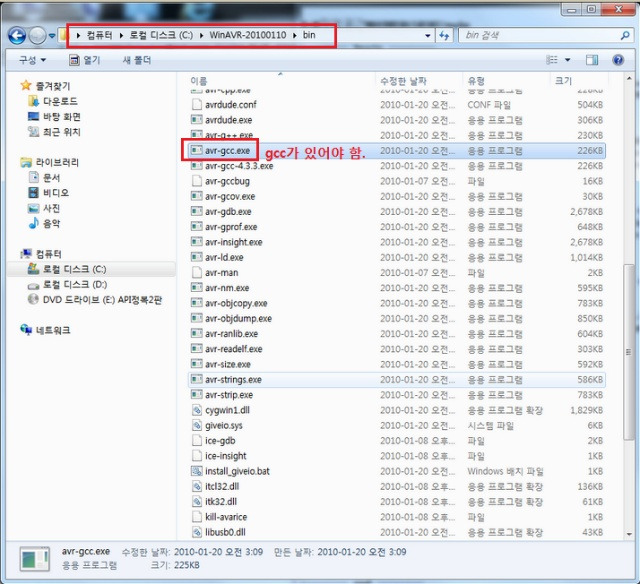The image size is (640, 584).
Task: Click the avrdude.conf file icon
Action: [197, 104]
